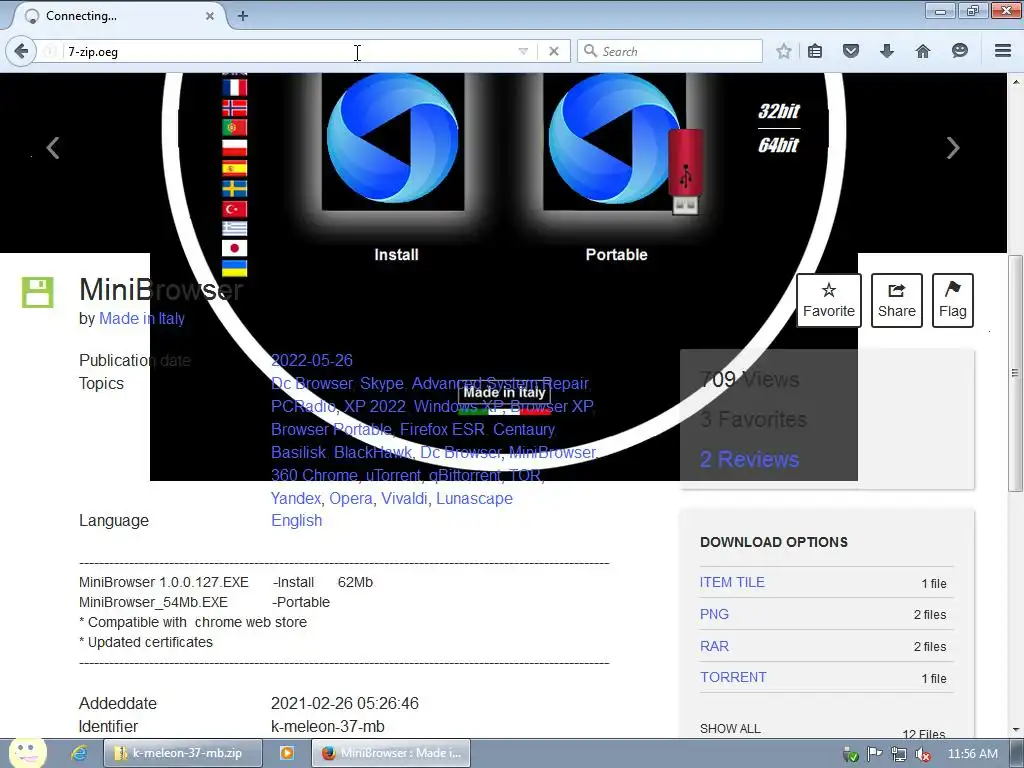Open the Start button on taskbar
Viewport: 1024px width, 768px height.
[27, 753]
